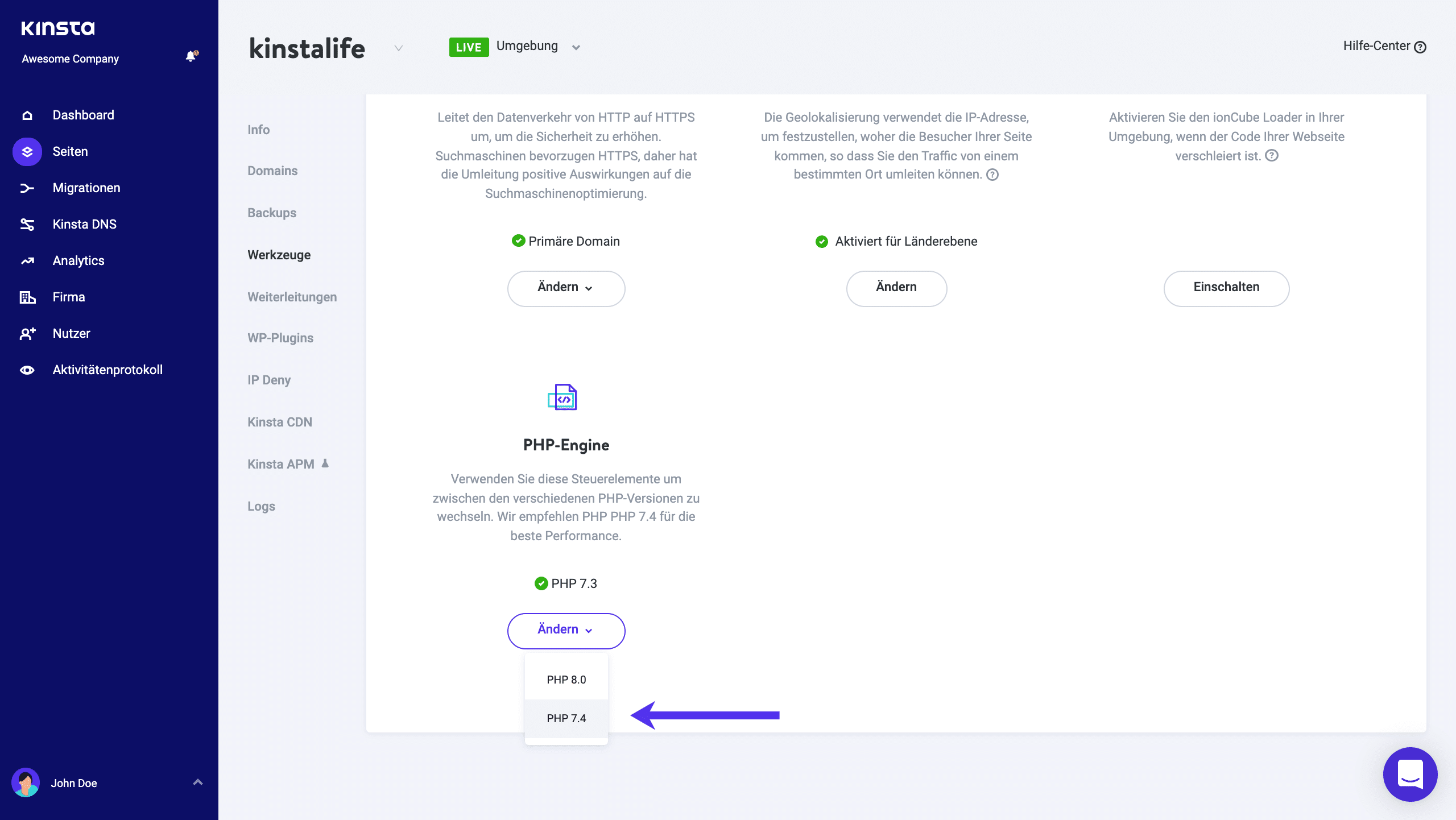Click the Kinsta DNS icon

click(27, 225)
